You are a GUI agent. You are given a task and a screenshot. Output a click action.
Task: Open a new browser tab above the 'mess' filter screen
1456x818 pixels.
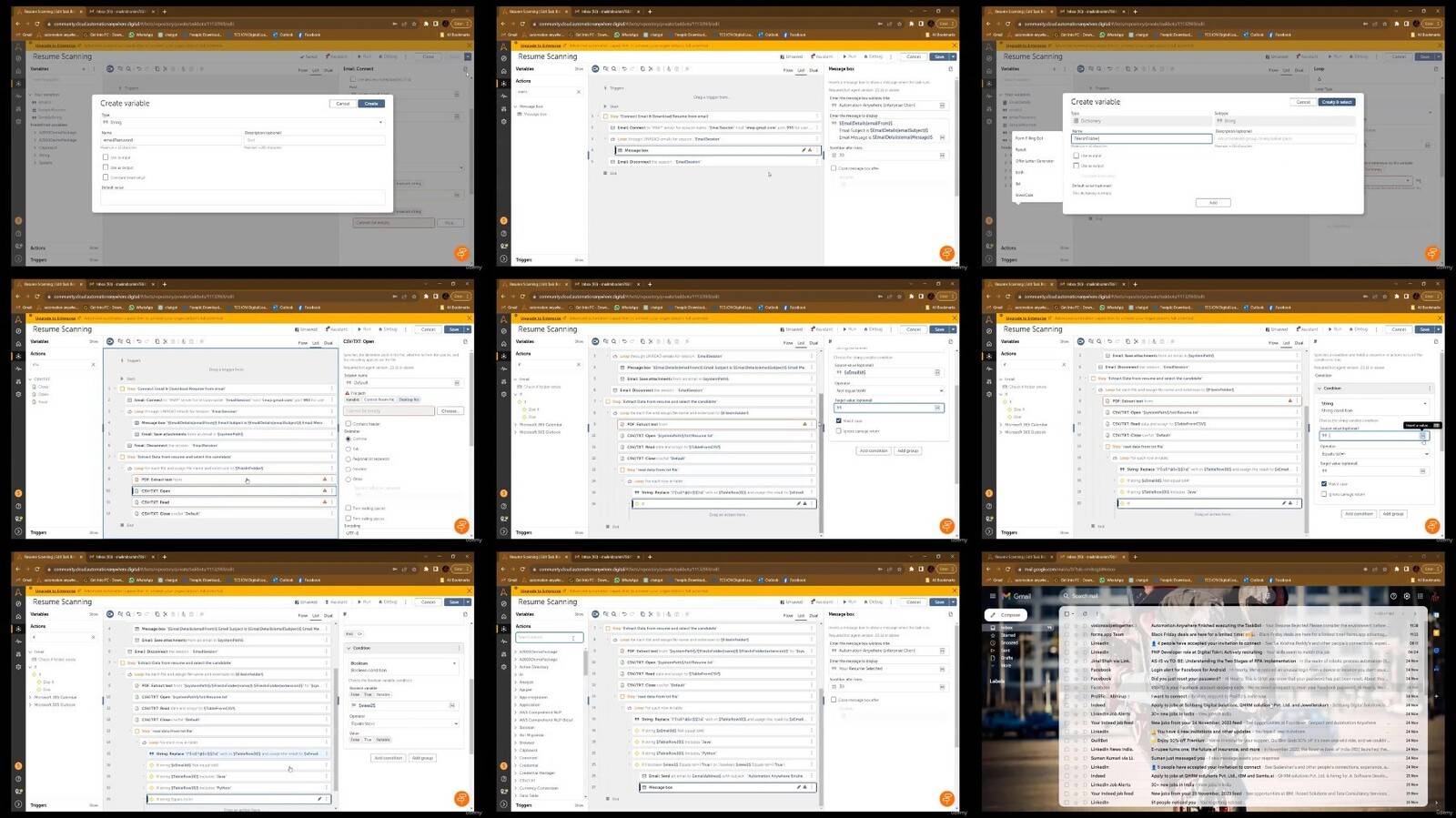point(650,11)
